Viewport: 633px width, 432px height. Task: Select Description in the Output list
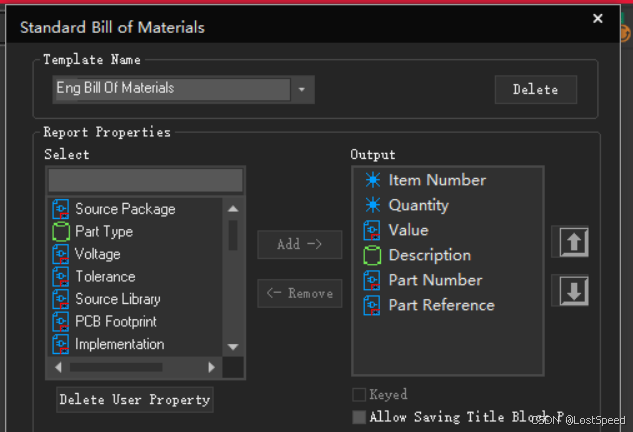pos(429,255)
